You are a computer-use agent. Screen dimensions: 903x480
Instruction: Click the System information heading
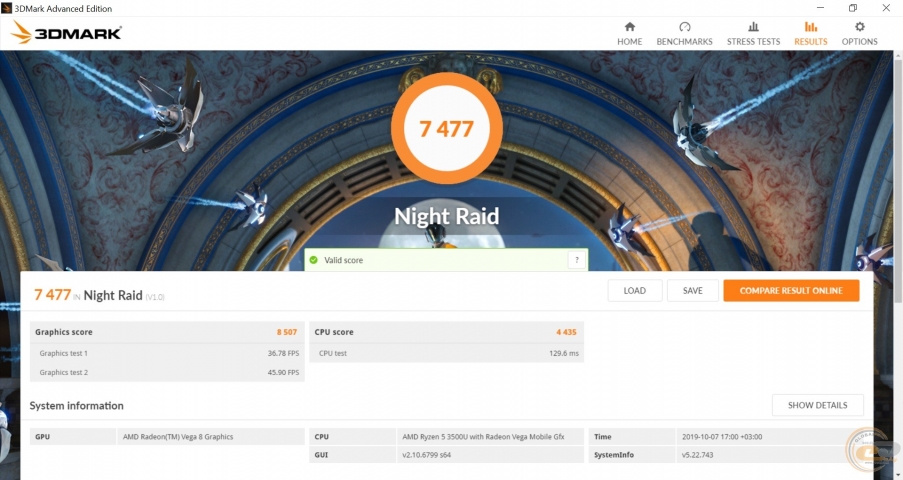click(77, 406)
